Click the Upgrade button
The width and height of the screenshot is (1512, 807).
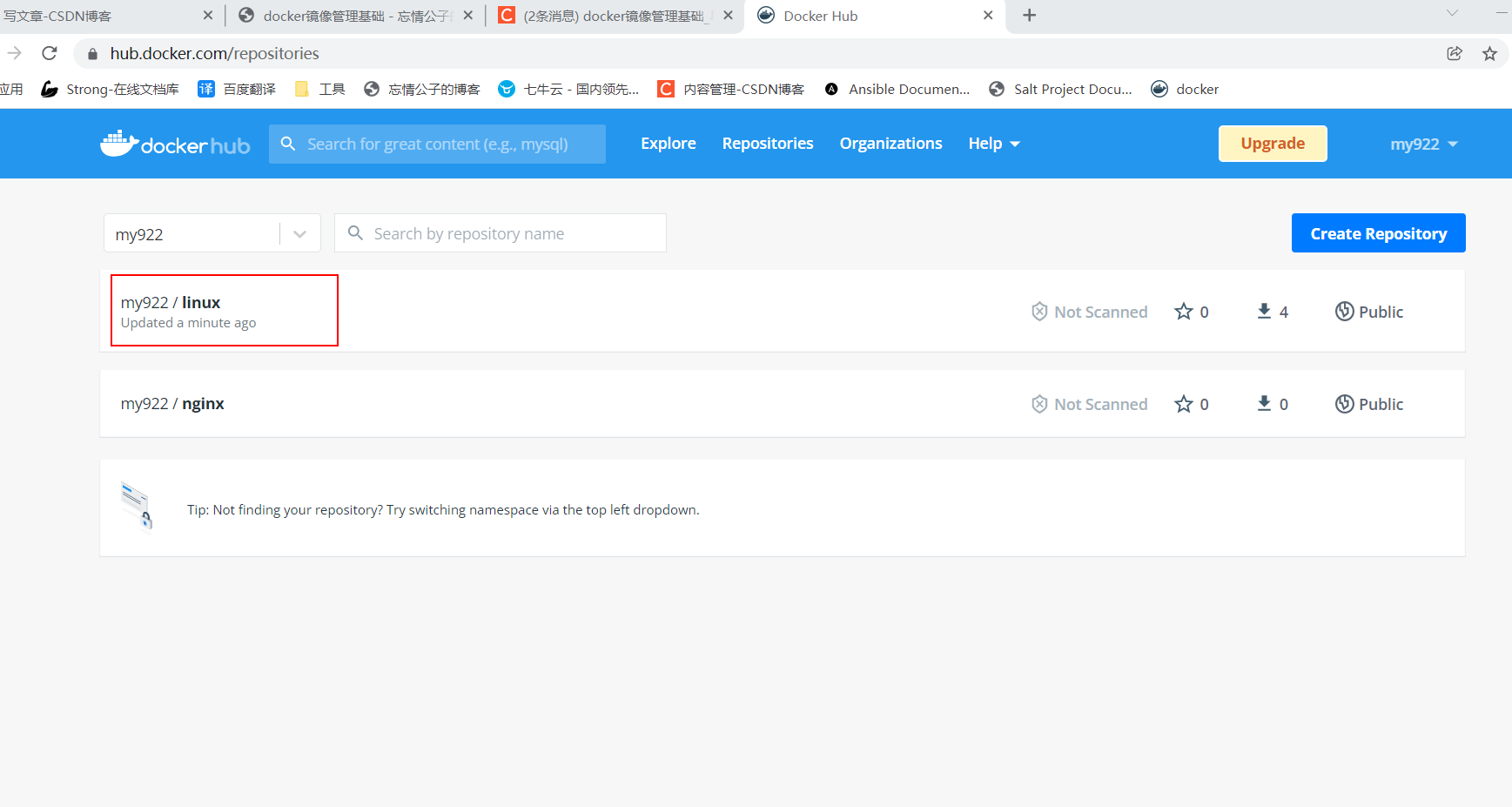[1273, 144]
